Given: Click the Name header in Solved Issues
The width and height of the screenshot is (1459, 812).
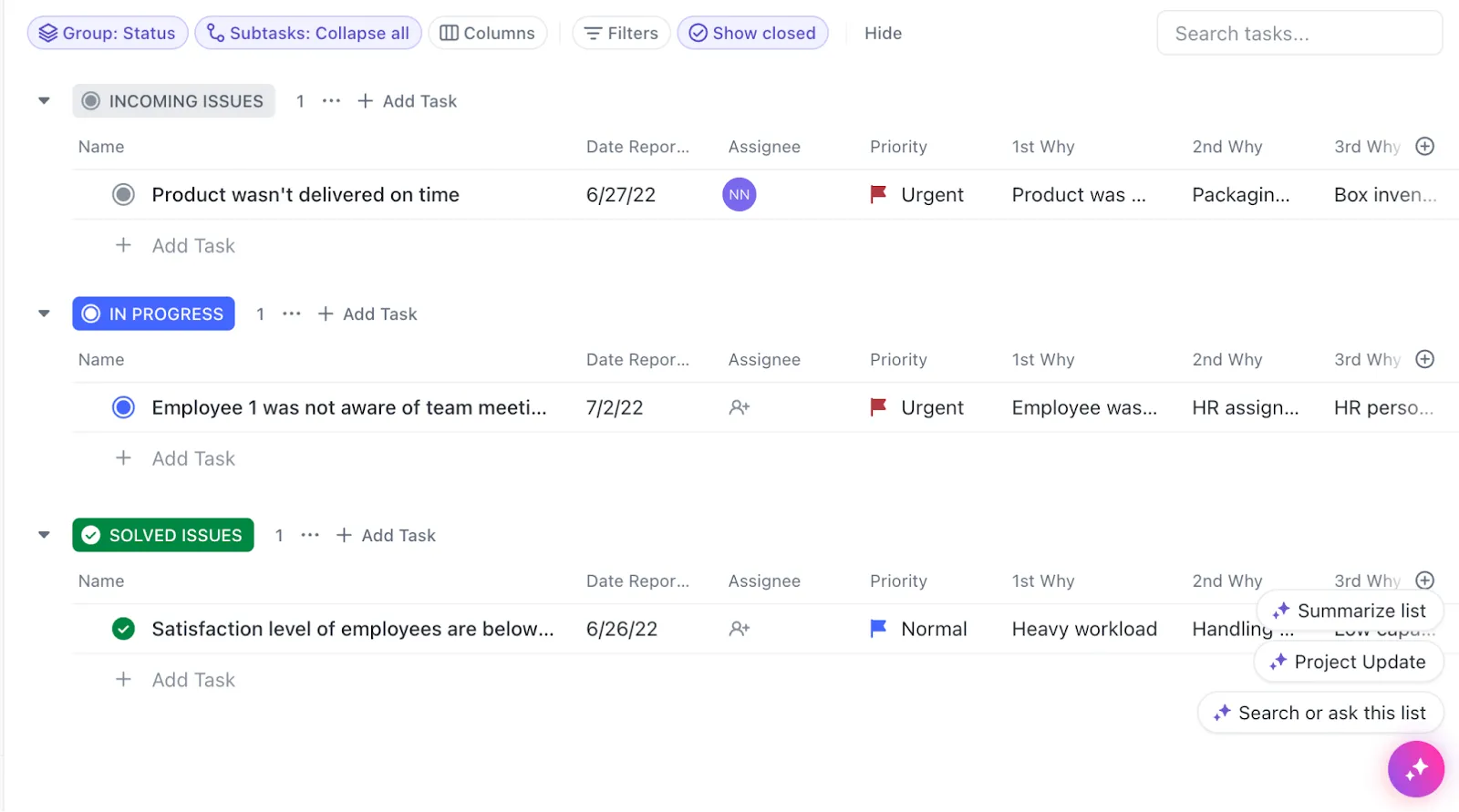Looking at the screenshot, I should pyautogui.click(x=101, y=581).
